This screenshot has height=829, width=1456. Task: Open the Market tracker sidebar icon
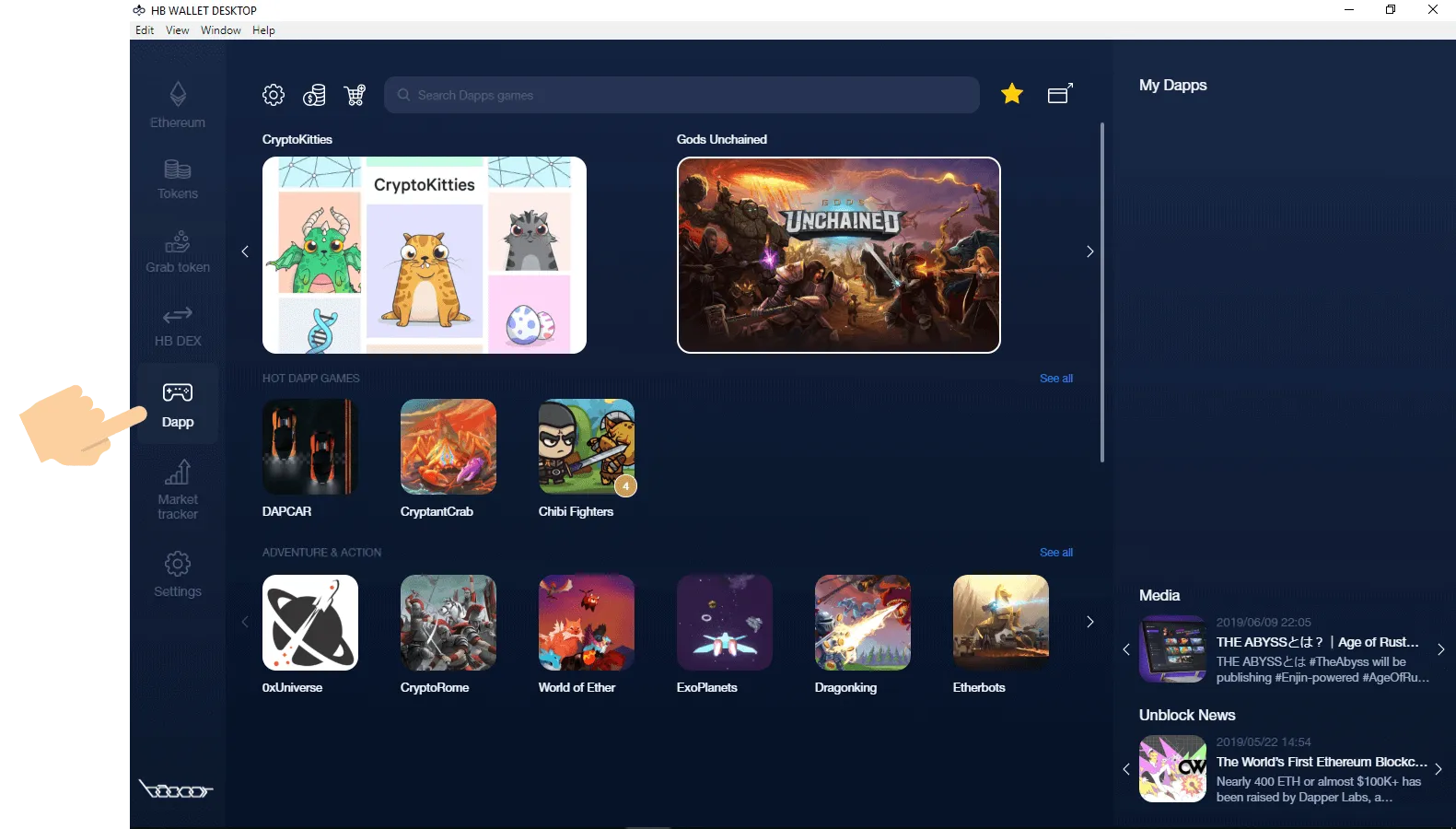coord(178,489)
